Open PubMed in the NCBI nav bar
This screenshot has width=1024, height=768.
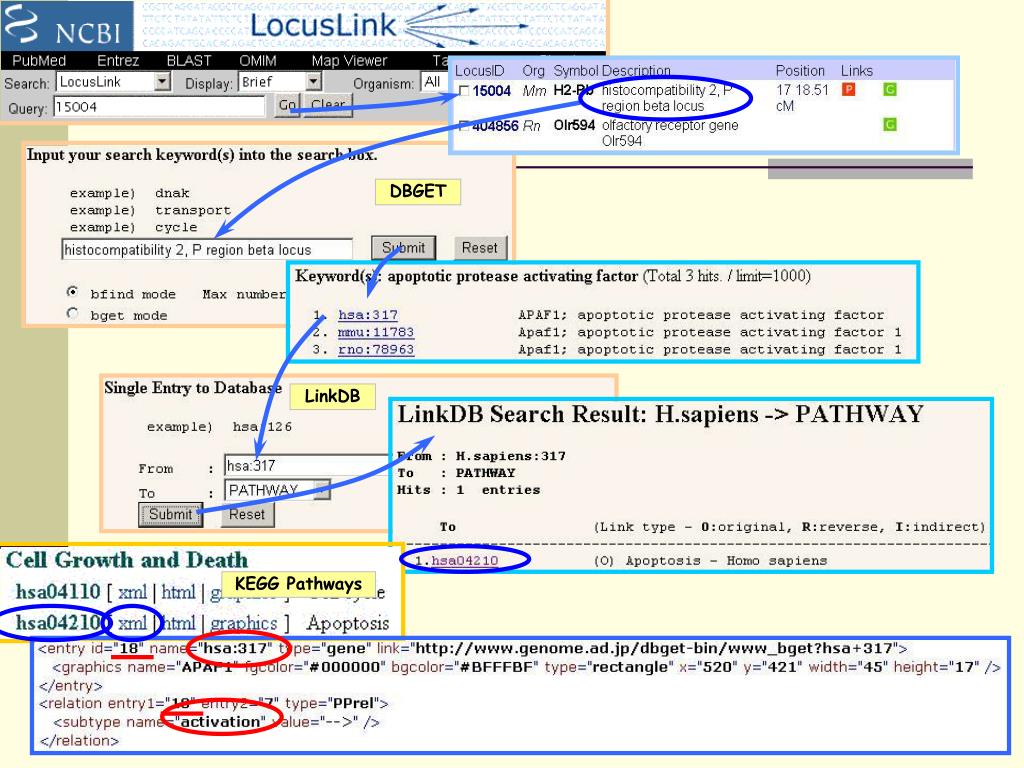(x=39, y=61)
